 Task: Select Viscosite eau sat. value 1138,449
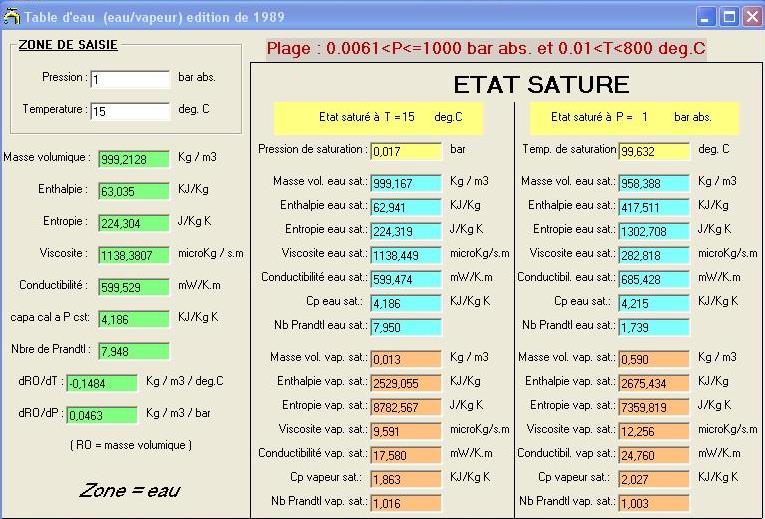[406, 255]
